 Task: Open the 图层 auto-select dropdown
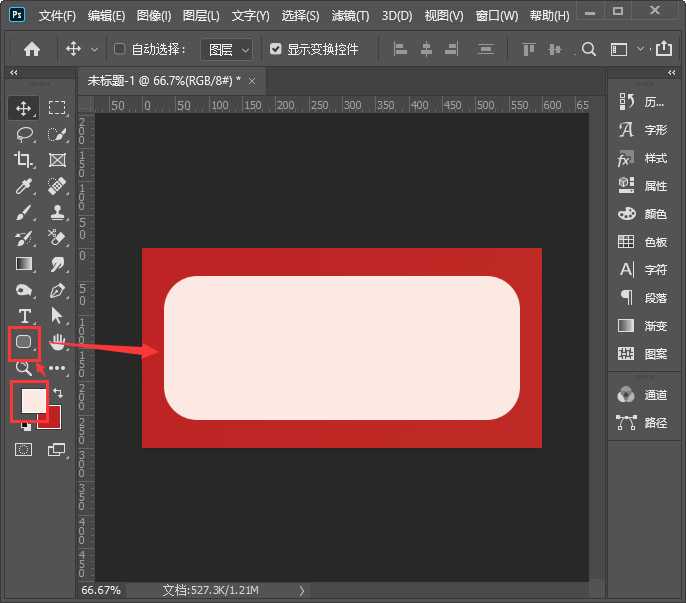coord(226,49)
